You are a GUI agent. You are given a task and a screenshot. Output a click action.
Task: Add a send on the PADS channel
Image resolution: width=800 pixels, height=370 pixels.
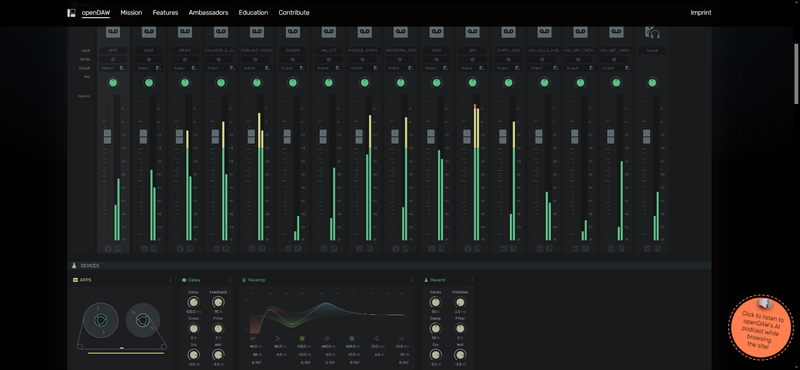436,59
